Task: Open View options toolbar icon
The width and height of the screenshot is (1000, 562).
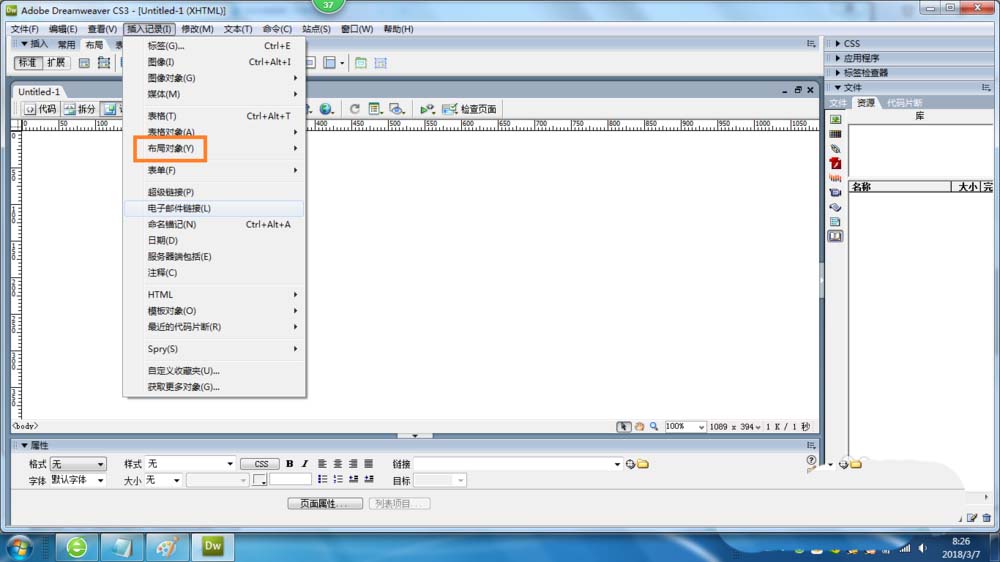Action: point(375,109)
